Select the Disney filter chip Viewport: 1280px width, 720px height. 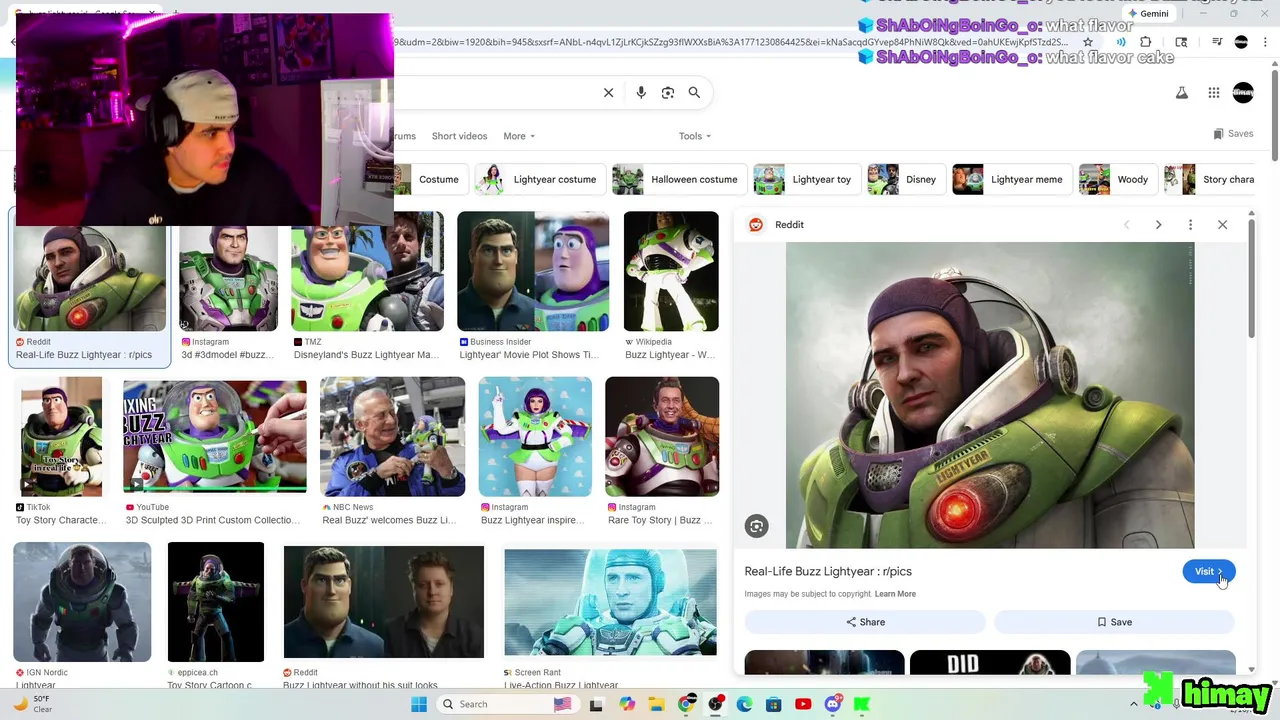point(907,179)
